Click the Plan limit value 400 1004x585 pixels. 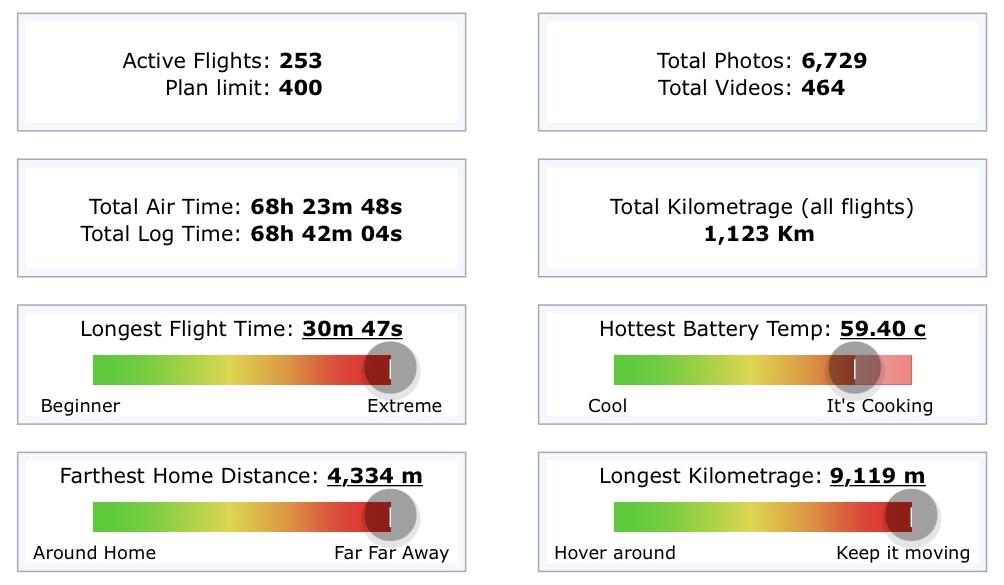point(300,88)
